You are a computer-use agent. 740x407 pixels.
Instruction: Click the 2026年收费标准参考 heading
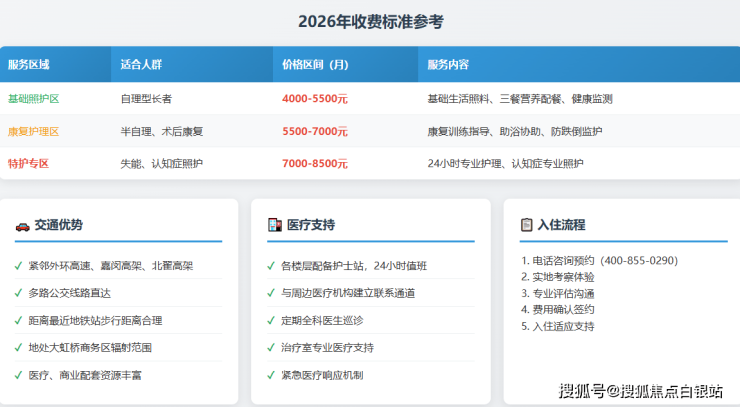pyautogui.click(x=370, y=21)
